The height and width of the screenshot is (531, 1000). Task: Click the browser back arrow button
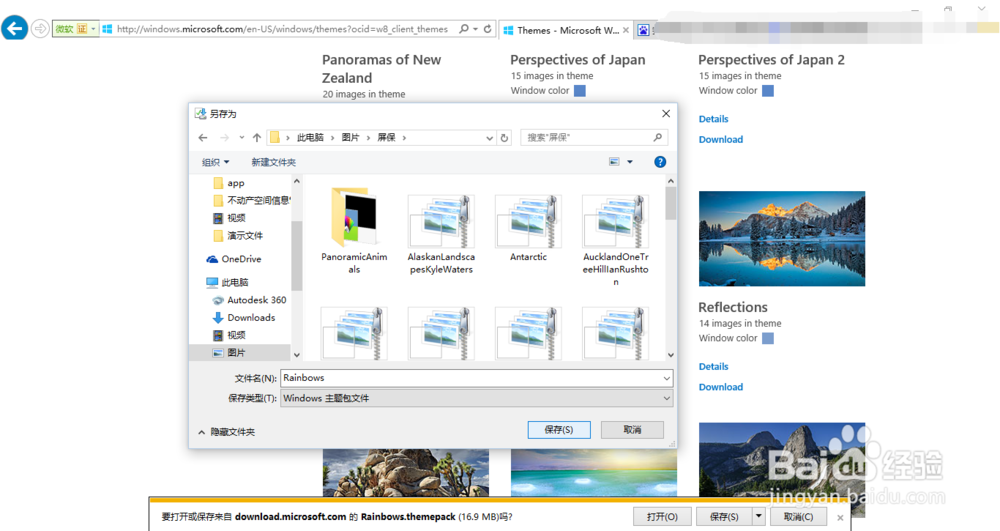15,29
